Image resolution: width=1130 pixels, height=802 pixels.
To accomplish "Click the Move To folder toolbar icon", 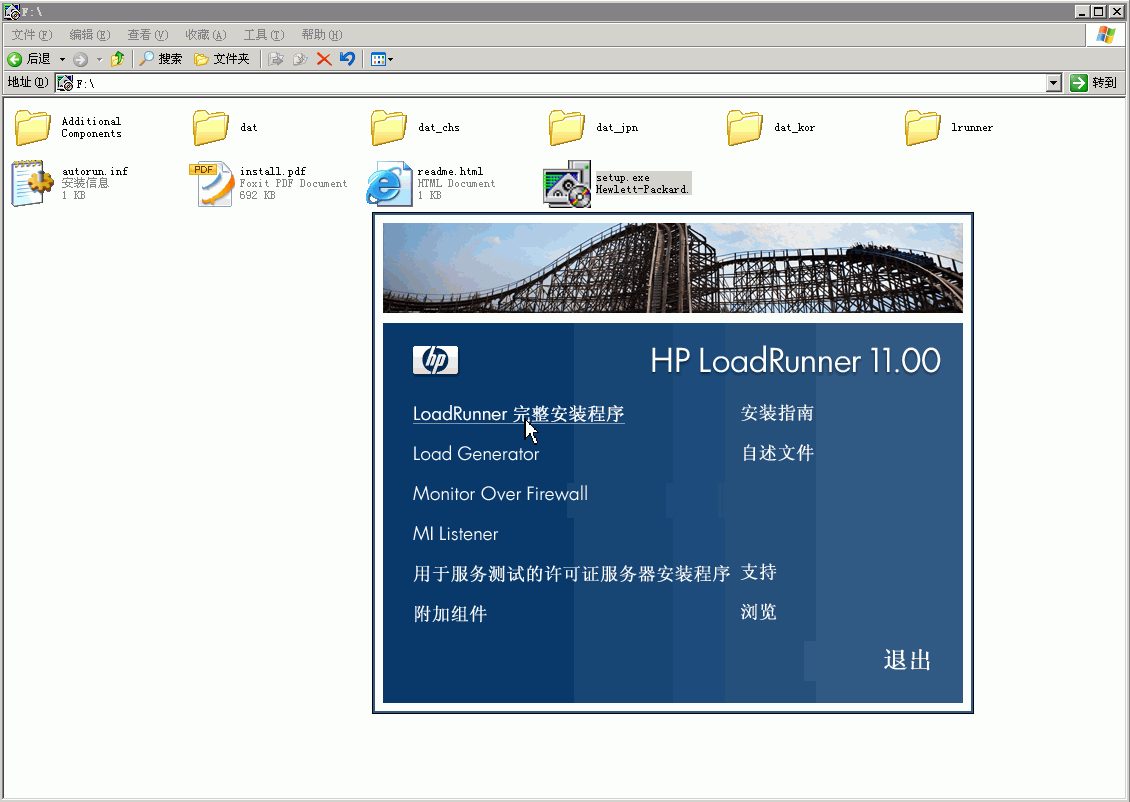I will [276, 59].
